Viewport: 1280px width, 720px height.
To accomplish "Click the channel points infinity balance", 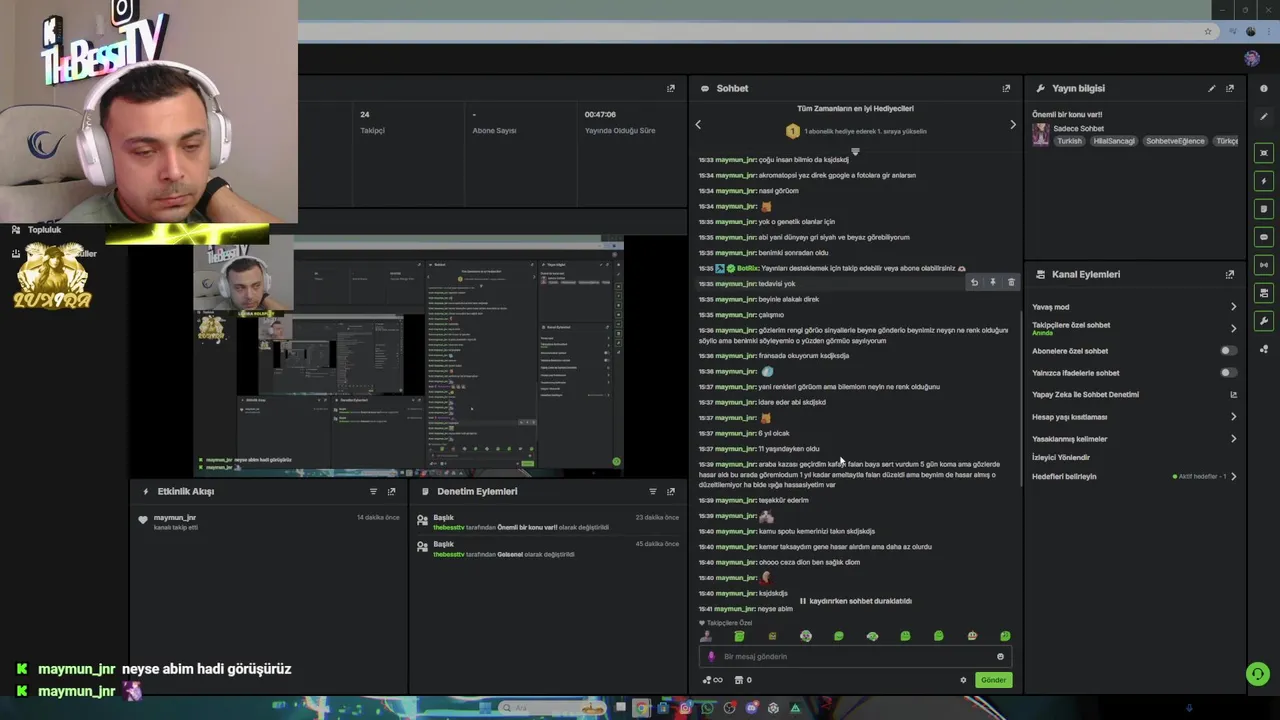I will (712, 680).
